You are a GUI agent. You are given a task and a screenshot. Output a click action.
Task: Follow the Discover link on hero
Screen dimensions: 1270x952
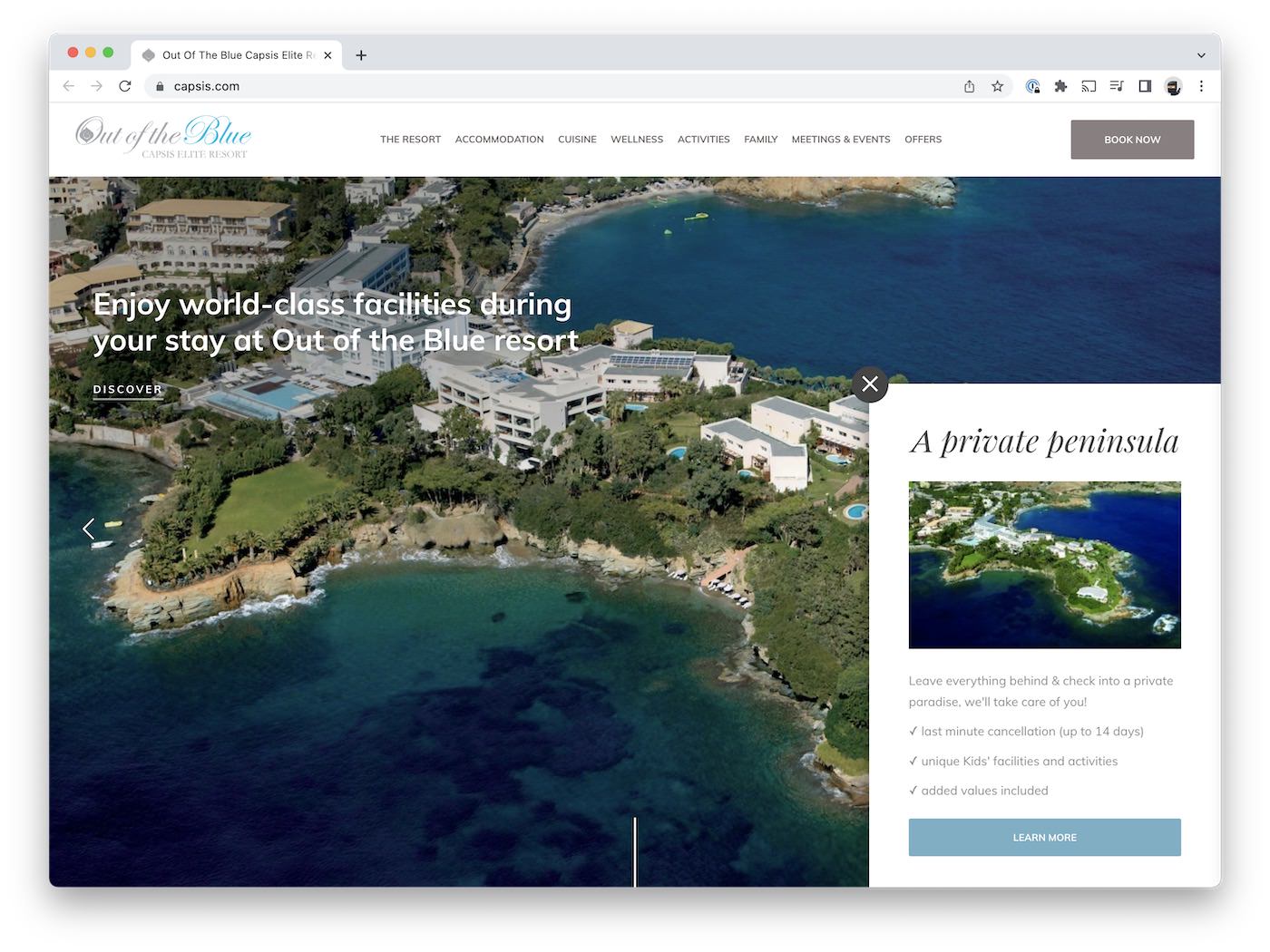[x=128, y=390]
